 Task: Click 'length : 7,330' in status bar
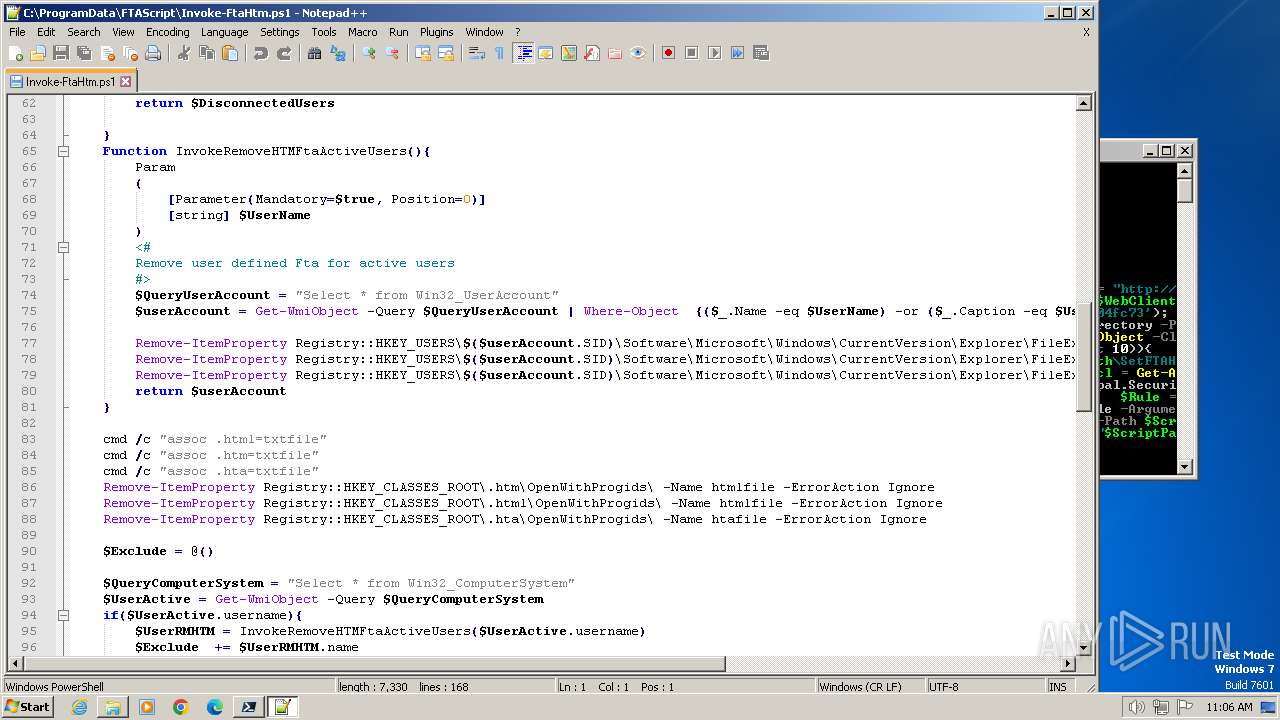point(374,687)
